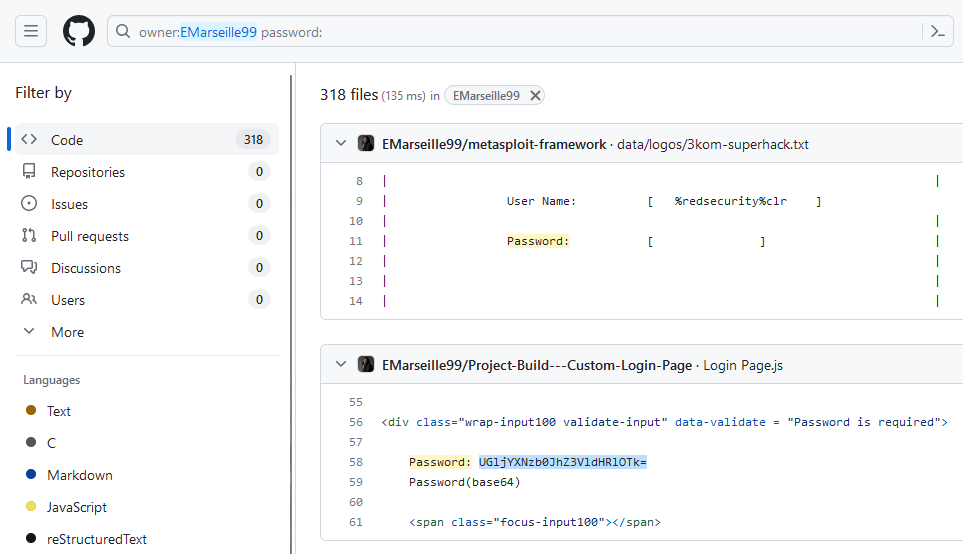Screen dimensions: 963x554
Task: Click the yellow JavaScript language color dot
Action: click(31, 505)
